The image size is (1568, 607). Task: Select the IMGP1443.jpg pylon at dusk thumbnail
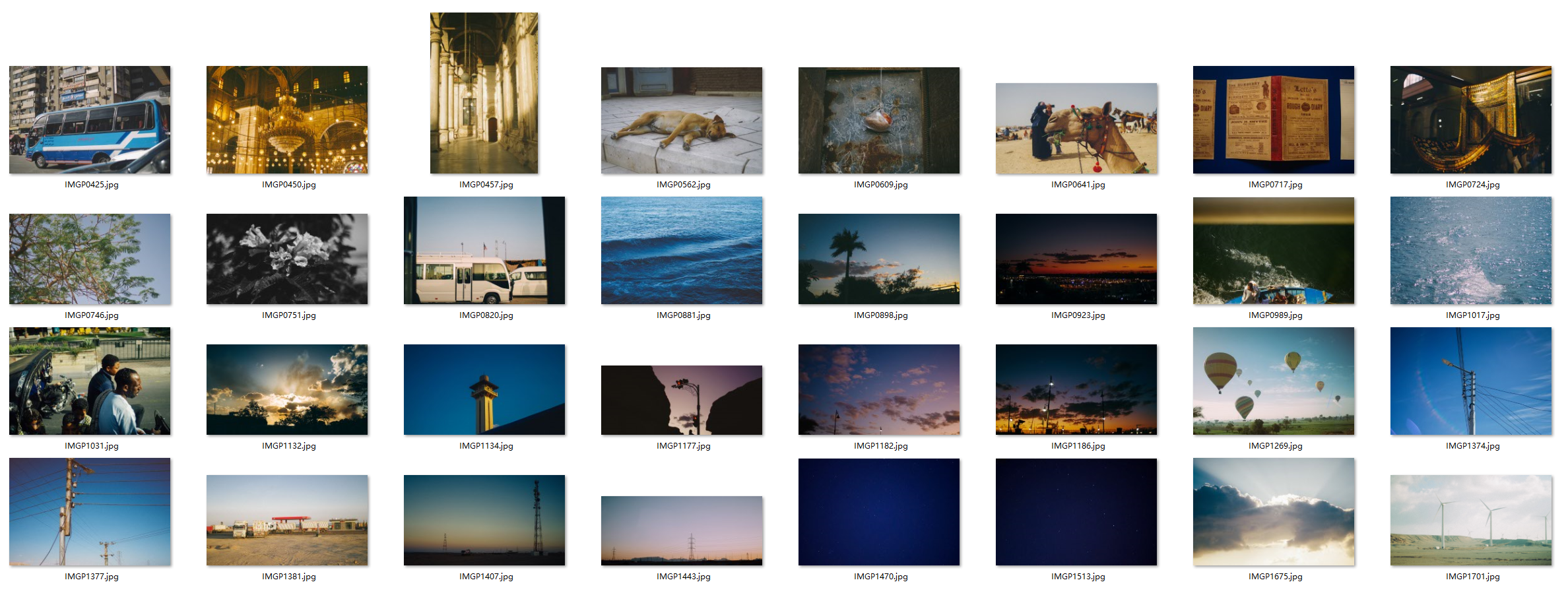[x=682, y=530]
